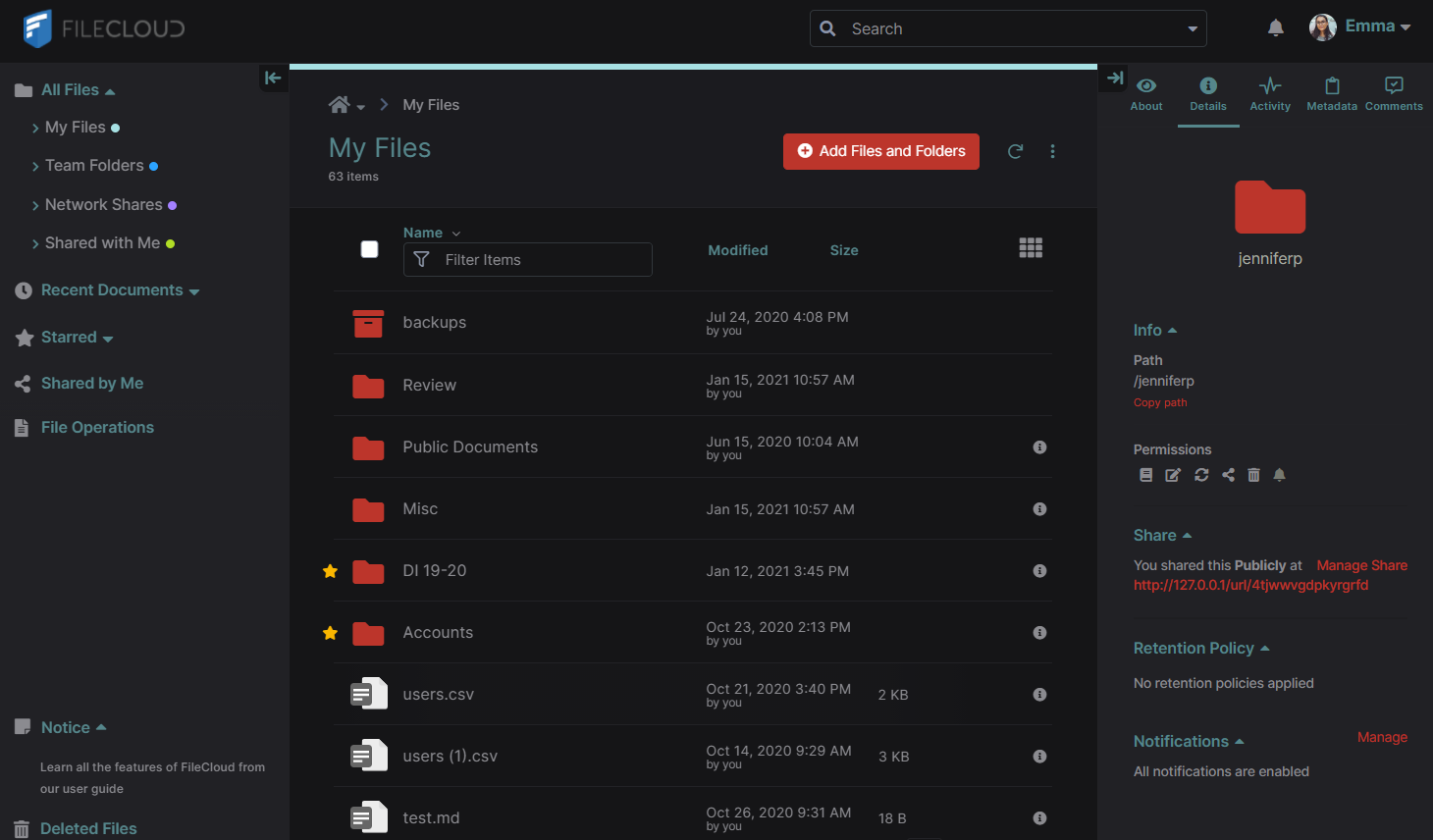Screen dimensions: 1433x840
Task: Refresh the My Files listing
Action: (1016, 151)
